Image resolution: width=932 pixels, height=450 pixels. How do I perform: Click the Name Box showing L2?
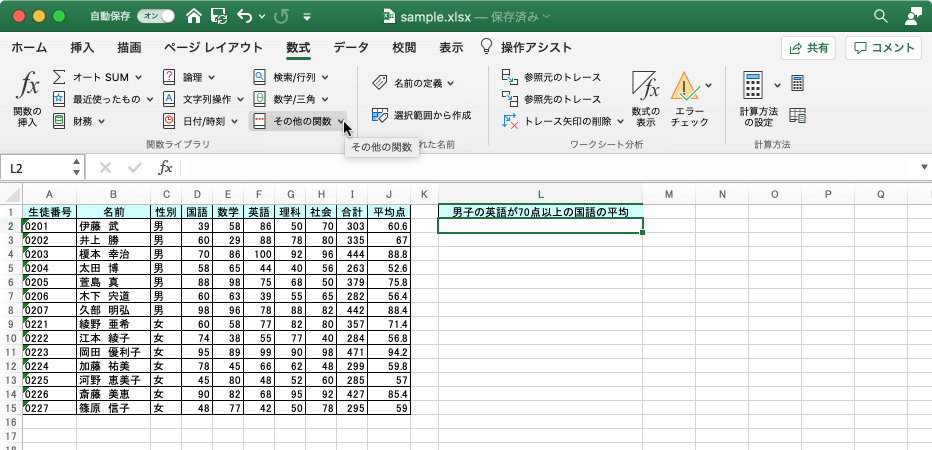[x=38, y=168]
